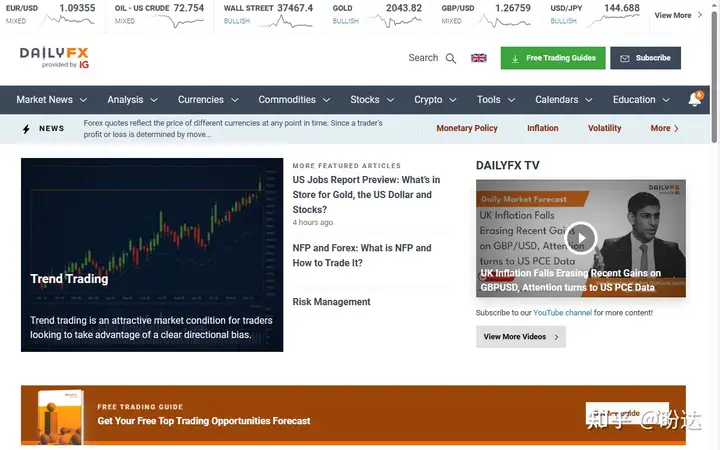Click the DailyFX logo
The image size is (720, 450).
(x=54, y=57)
